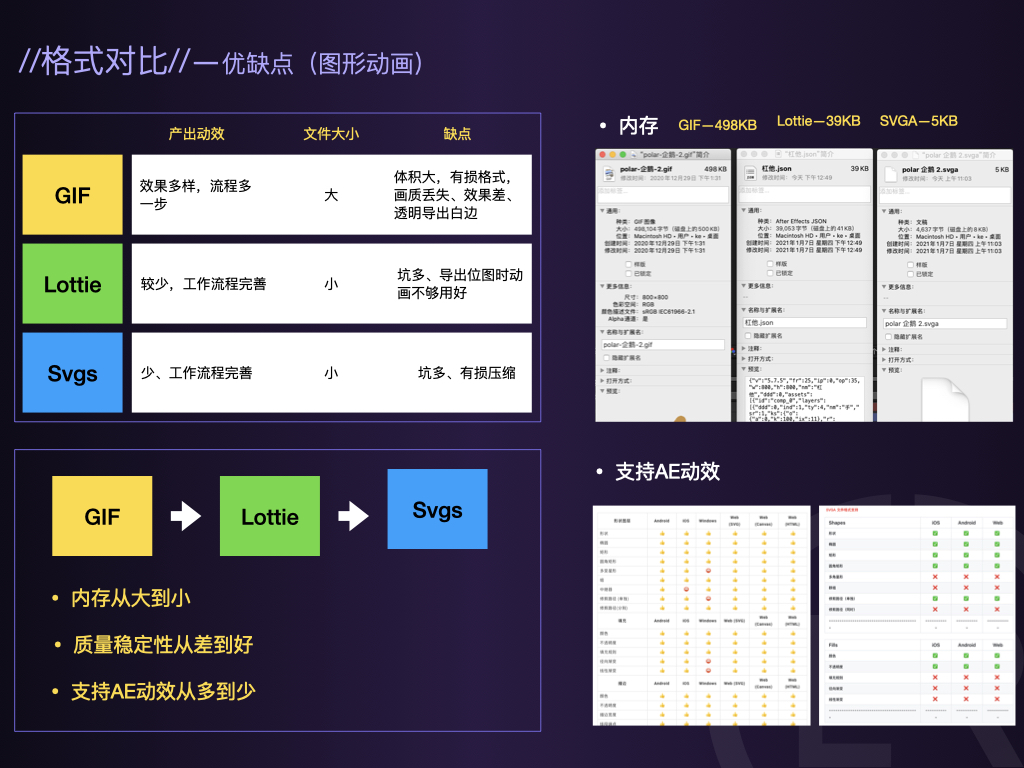This screenshot has width=1024, height=768.
Task: Click the tags field in the 杠他.json info window
Action: pyautogui.click(x=805, y=194)
